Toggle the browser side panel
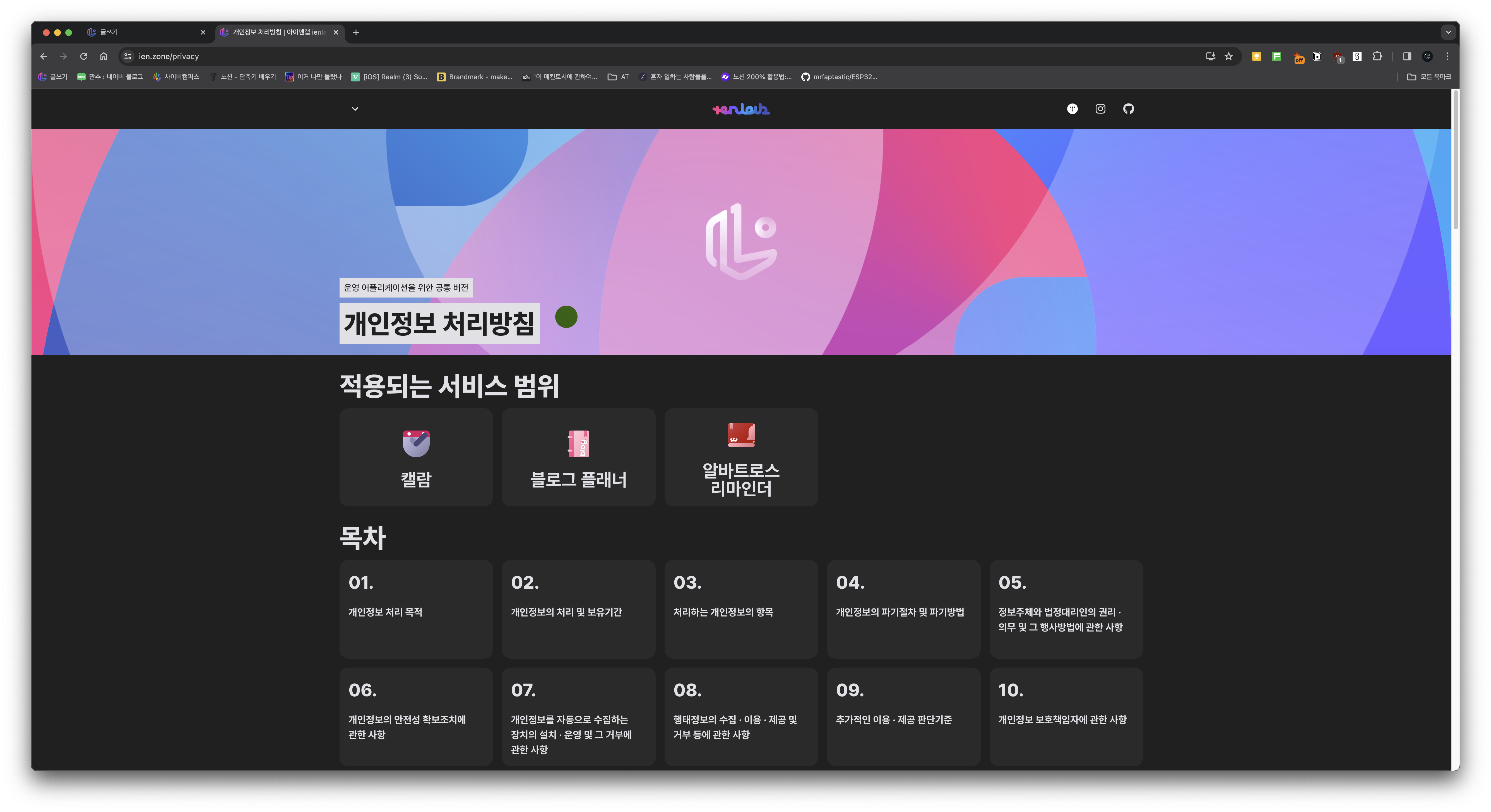1491x812 pixels. 1407,56
